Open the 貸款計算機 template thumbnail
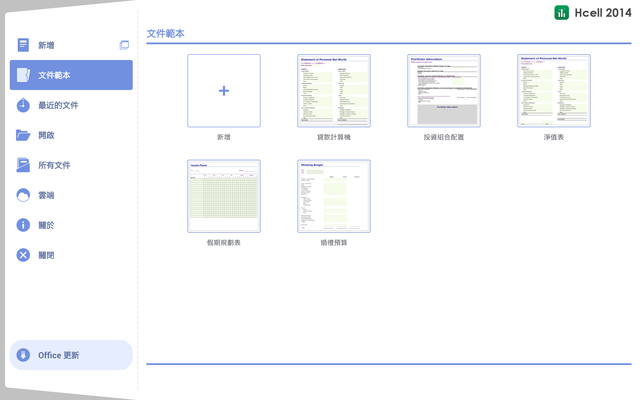 click(334, 91)
